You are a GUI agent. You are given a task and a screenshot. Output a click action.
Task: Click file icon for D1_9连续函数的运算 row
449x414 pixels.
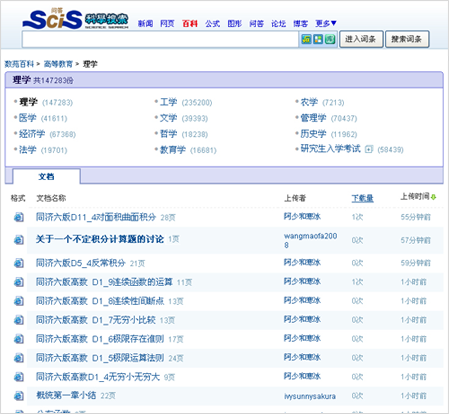click(19, 282)
